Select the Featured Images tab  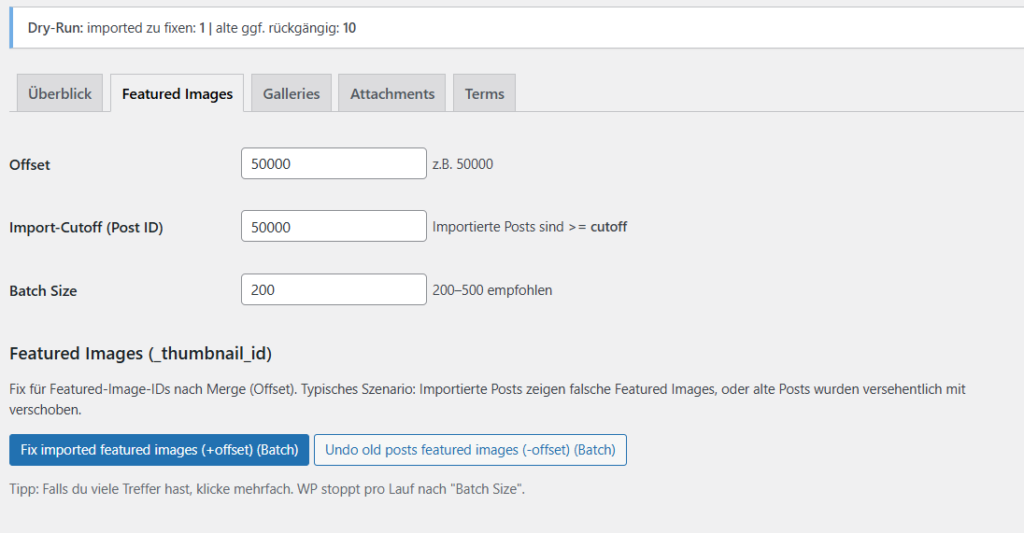tap(177, 94)
